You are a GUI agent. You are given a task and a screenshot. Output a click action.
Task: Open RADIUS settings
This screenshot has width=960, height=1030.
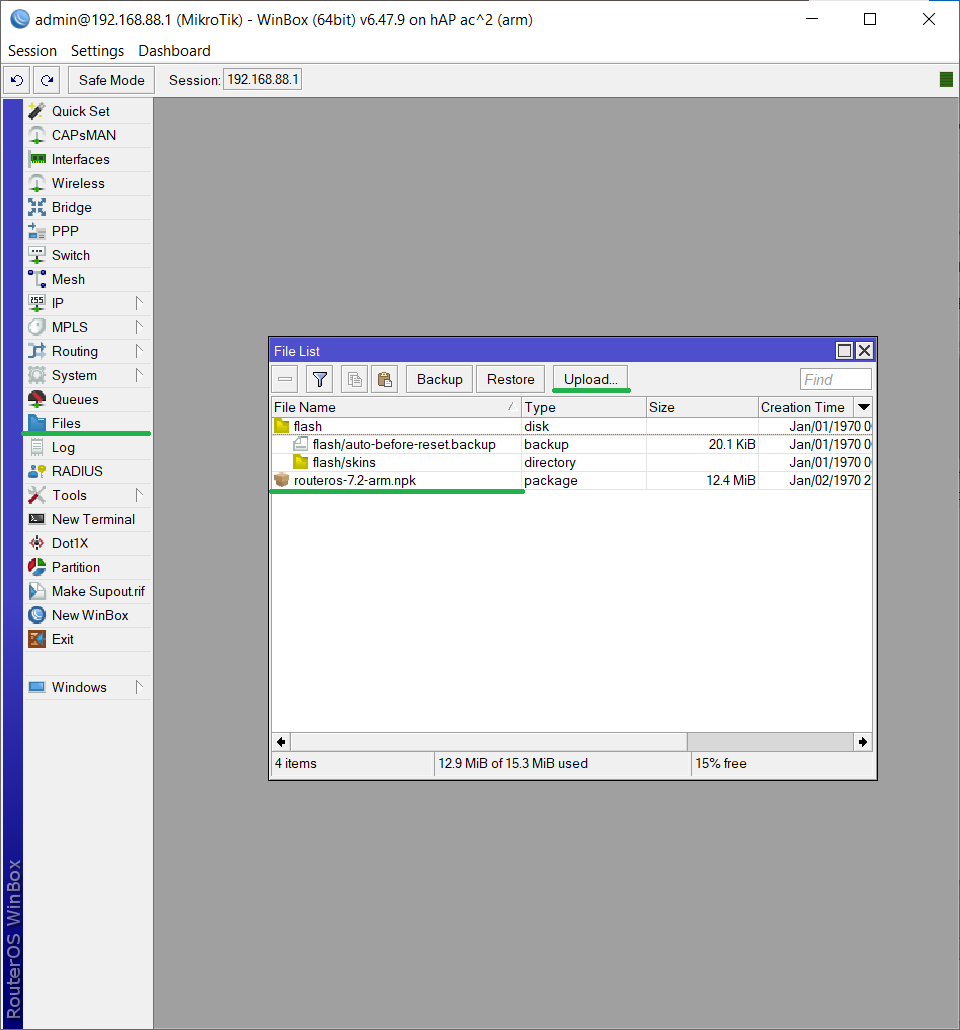[88, 471]
